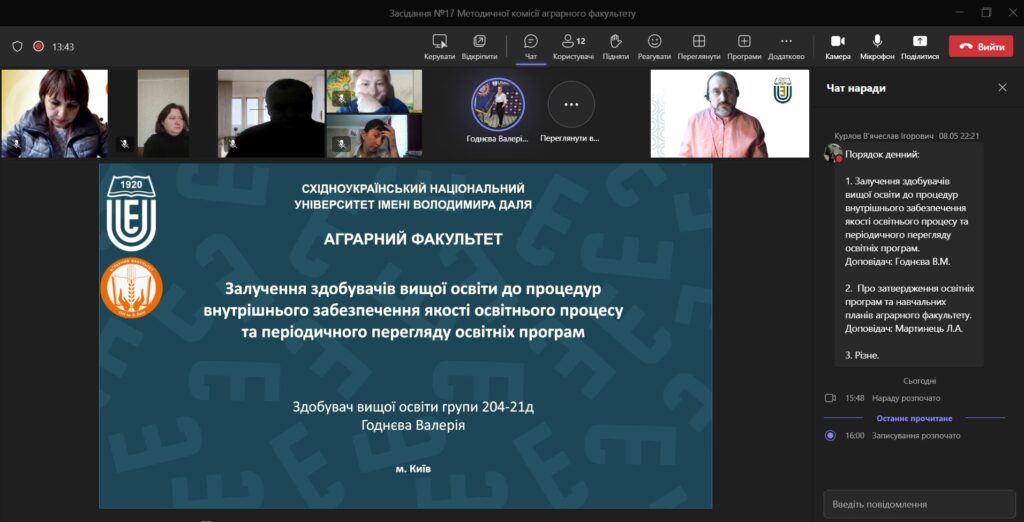This screenshot has width=1024, height=522.
Task: Pop out the shared content with Відкріпити
Action: click(479, 41)
